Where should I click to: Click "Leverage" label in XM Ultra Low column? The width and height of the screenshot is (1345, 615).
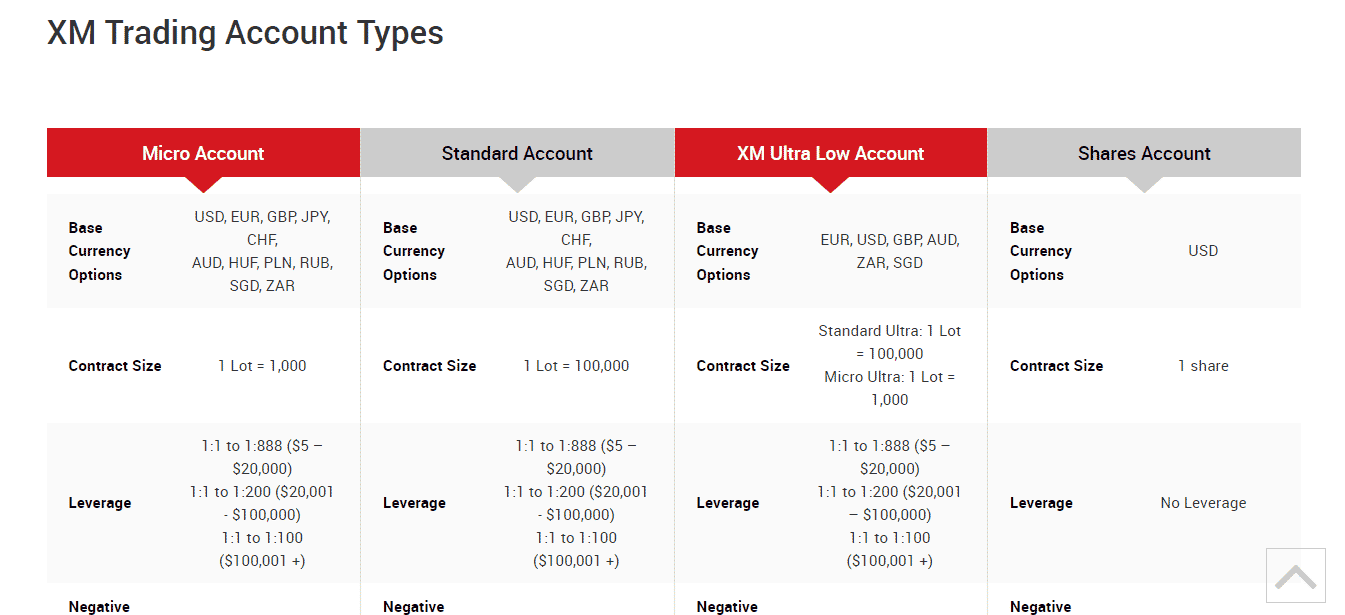click(728, 503)
